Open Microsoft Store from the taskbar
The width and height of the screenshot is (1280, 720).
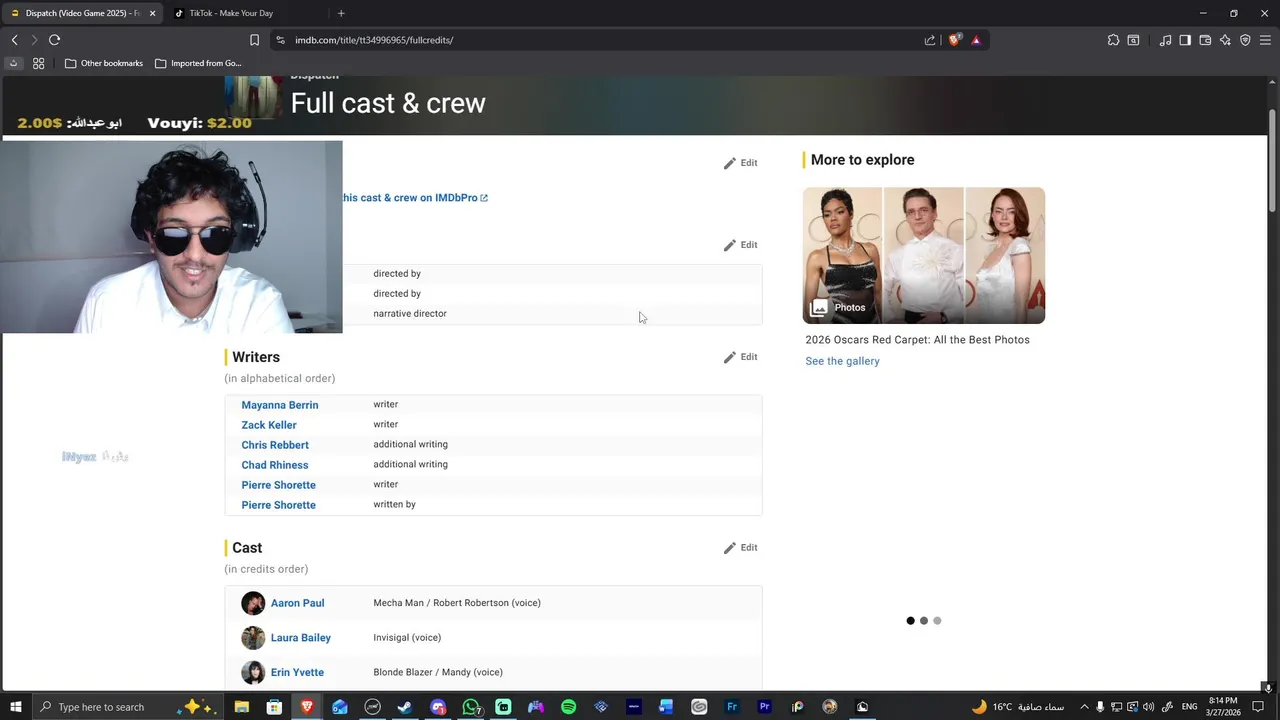274,707
